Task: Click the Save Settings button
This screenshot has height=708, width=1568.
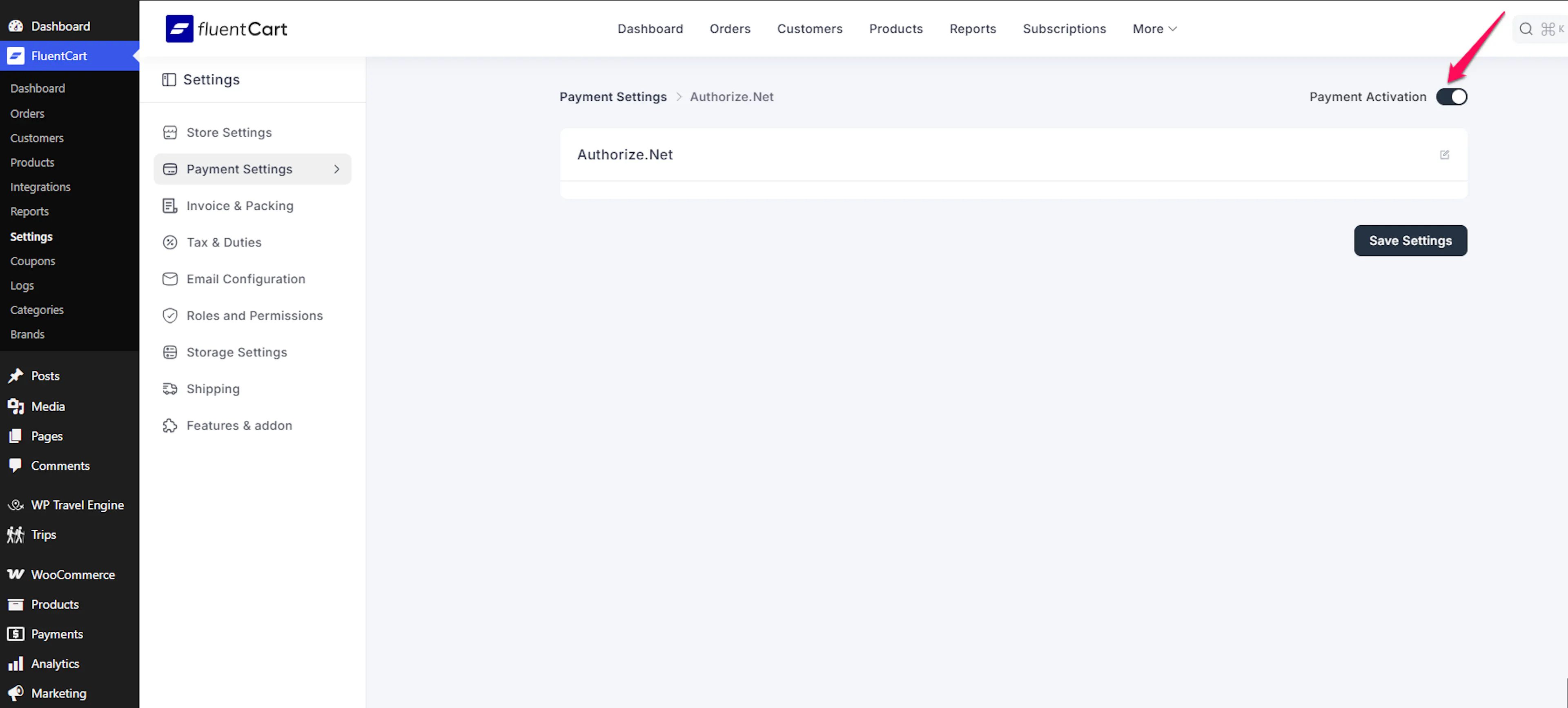Action: tap(1410, 240)
